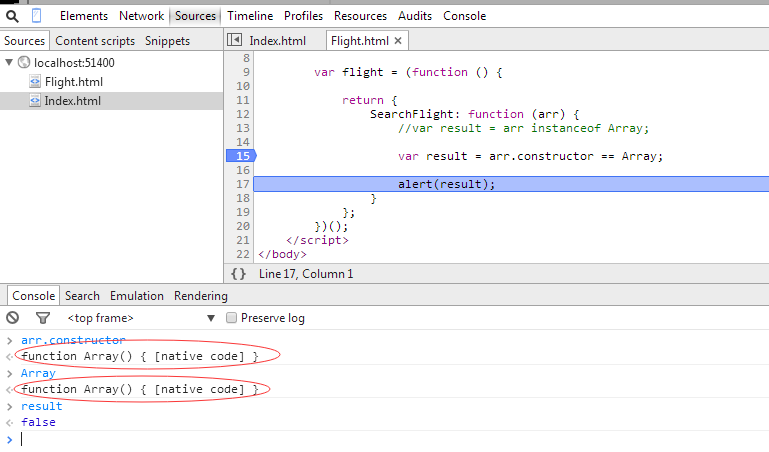Collapse the localhost:51400 tree node

click(9, 62)
